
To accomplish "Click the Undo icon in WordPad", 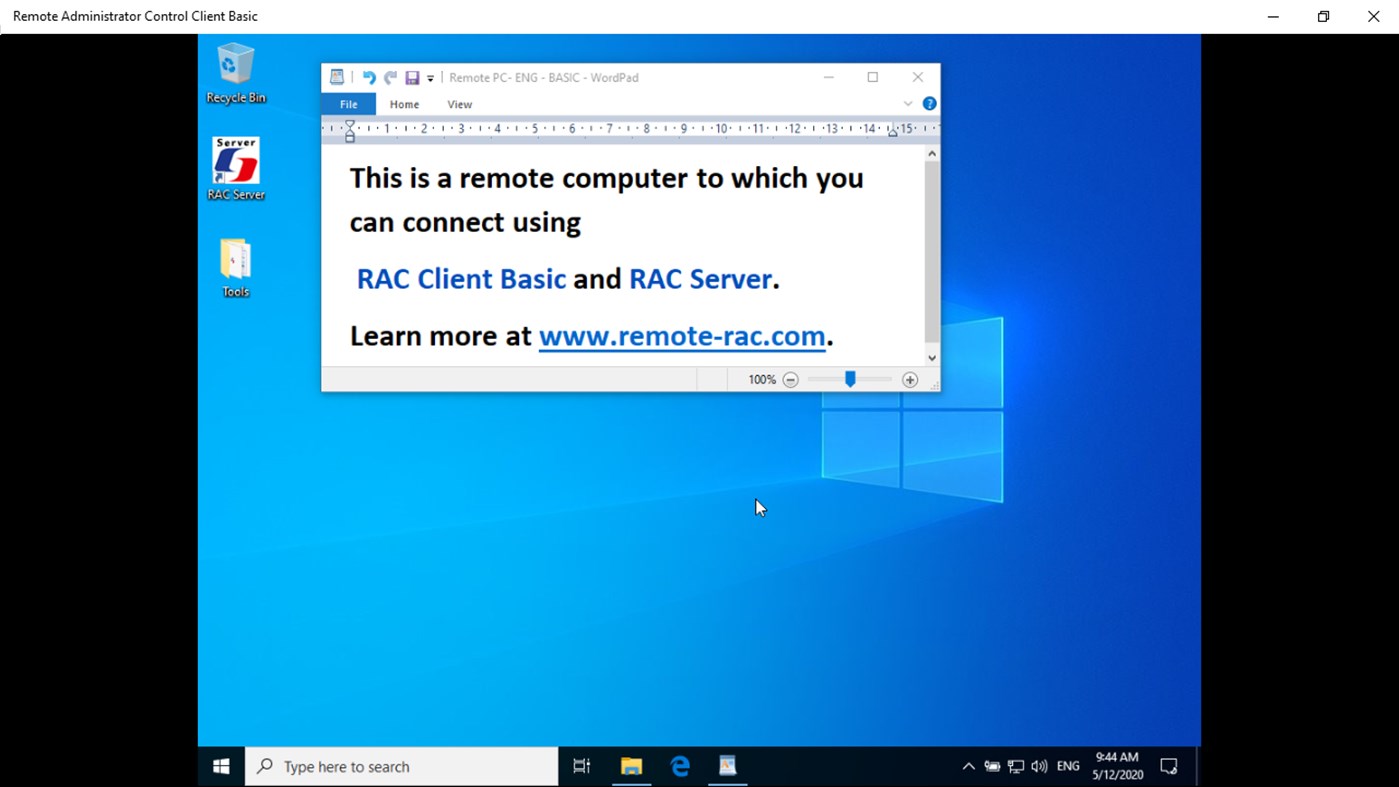I will pos(369,77).
